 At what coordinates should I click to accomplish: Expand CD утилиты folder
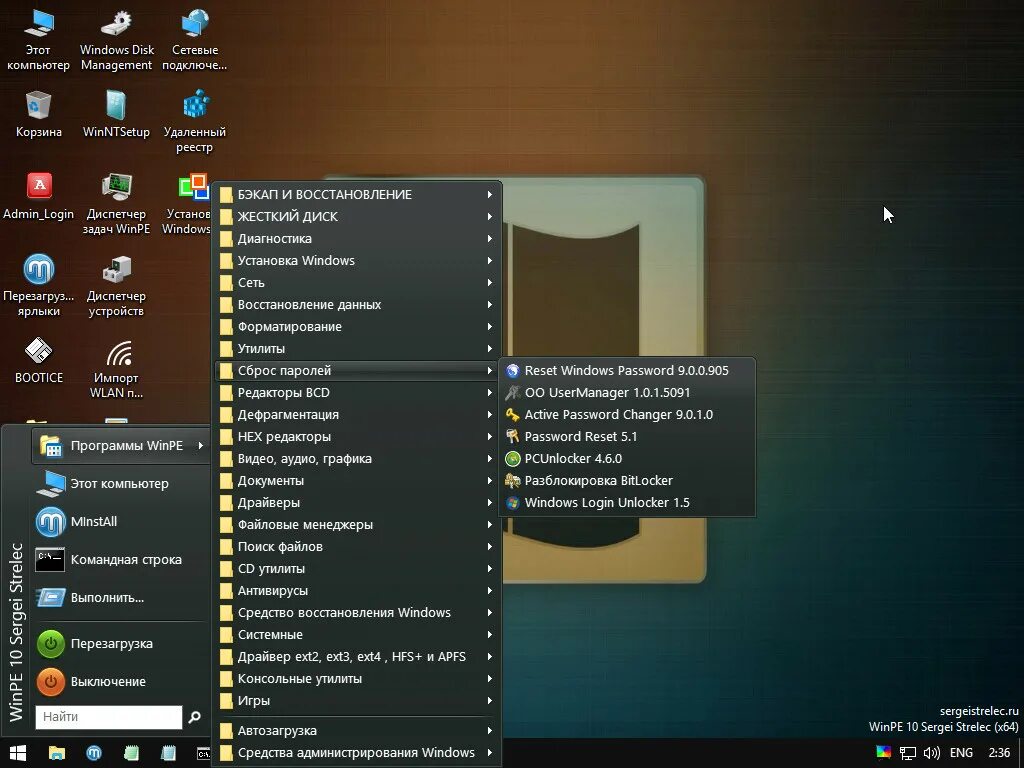point(357,569)
